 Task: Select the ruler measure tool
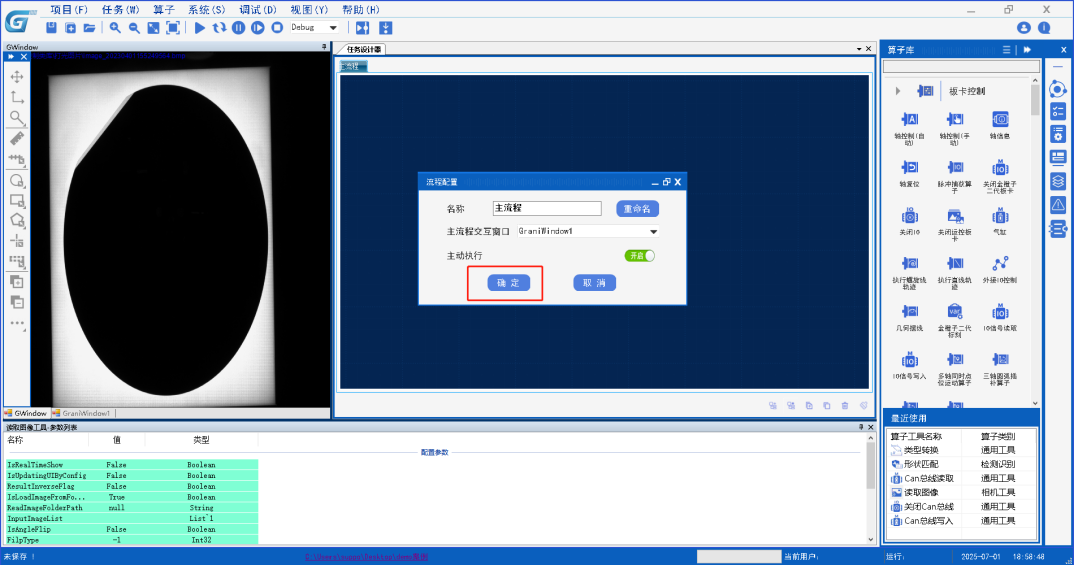point(17,138)
